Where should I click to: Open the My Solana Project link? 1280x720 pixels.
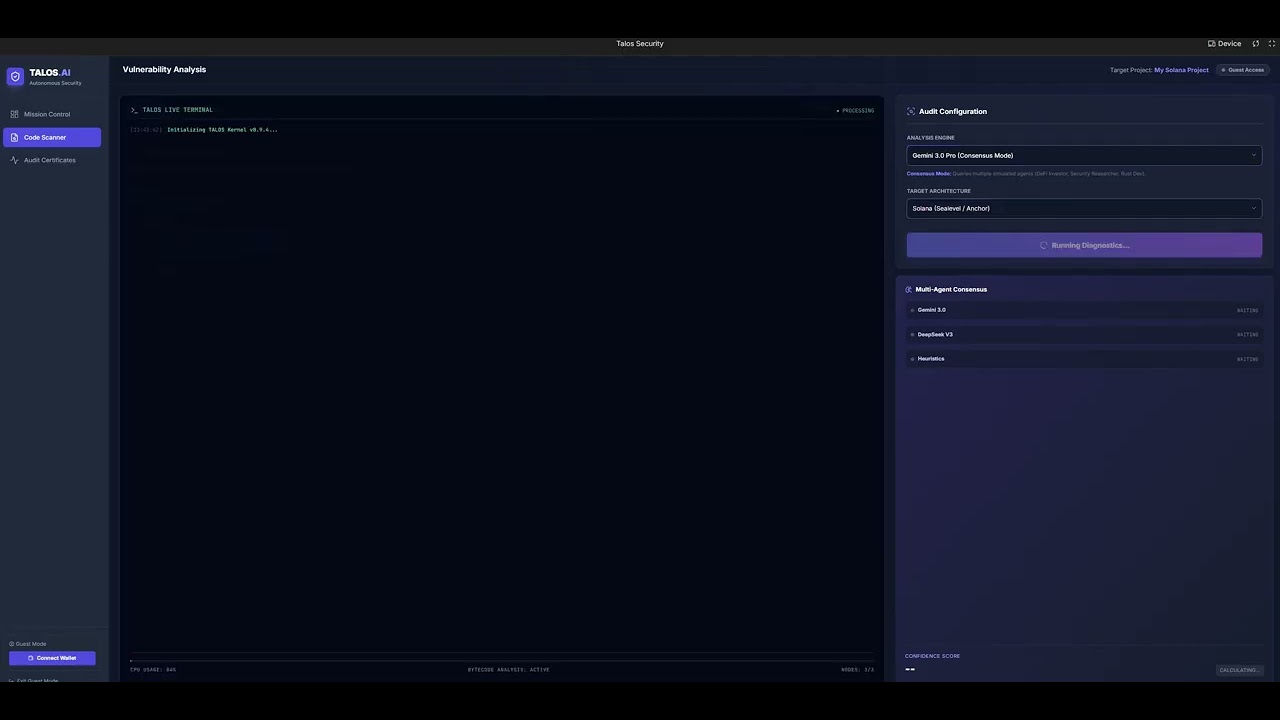coord(1181,70)
